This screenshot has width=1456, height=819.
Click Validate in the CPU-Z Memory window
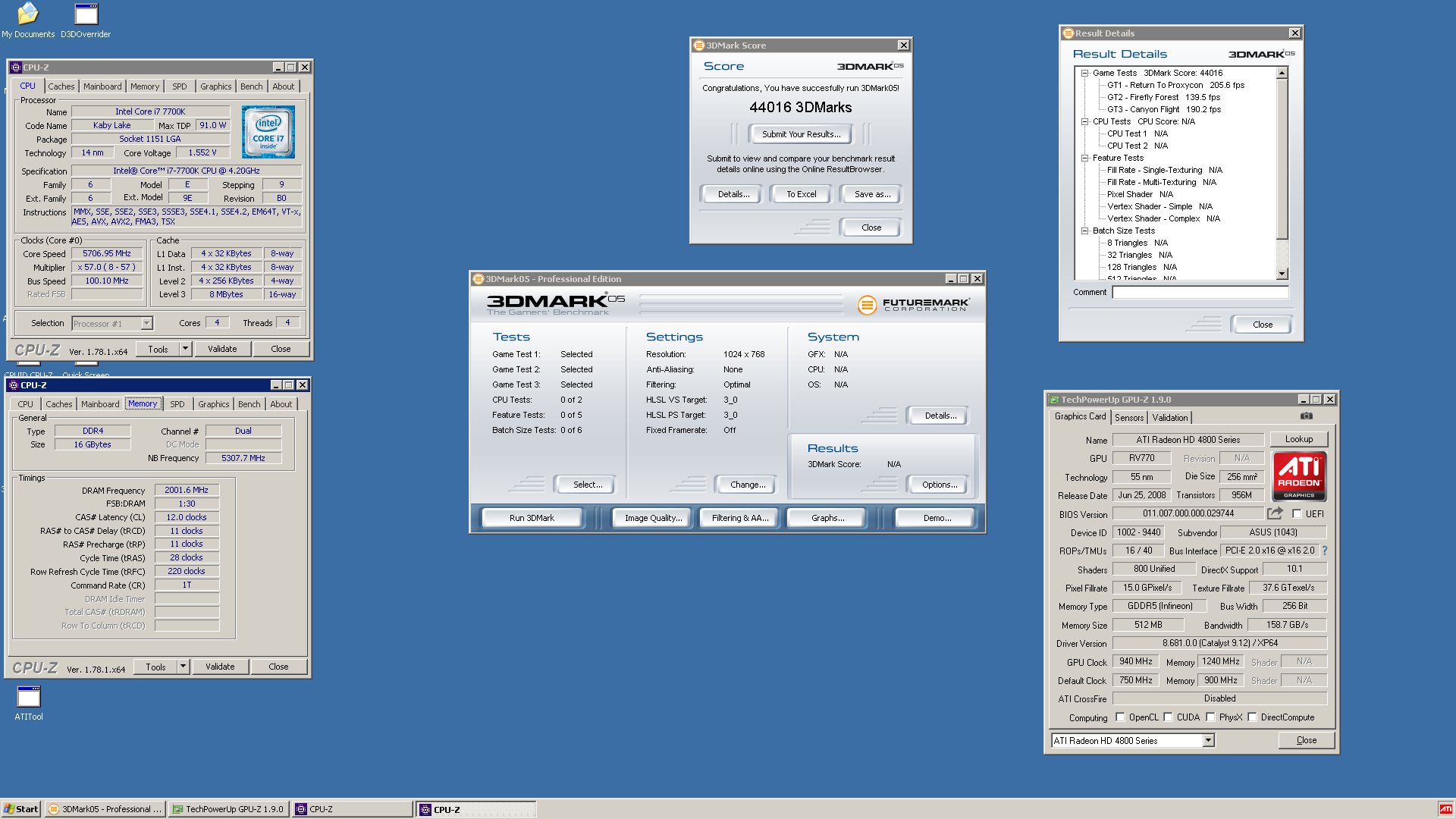pyautogui.click(x=220, y=667)
